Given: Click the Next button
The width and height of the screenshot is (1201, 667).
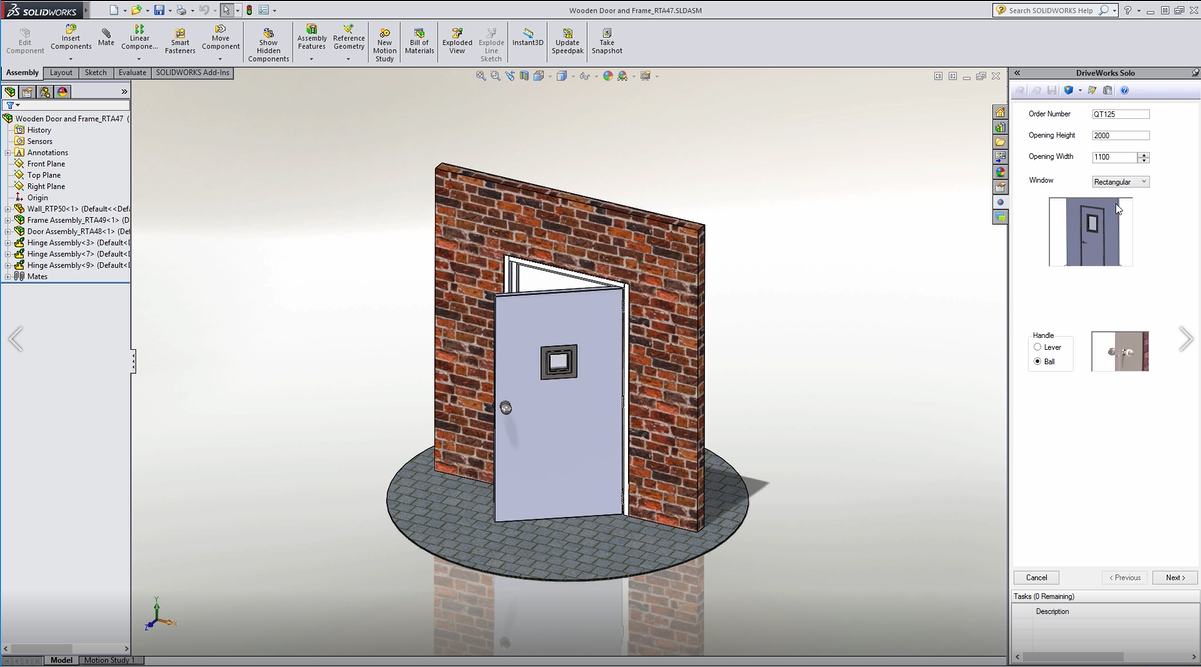Looking at the screenshot, I should coord(1174,577).
